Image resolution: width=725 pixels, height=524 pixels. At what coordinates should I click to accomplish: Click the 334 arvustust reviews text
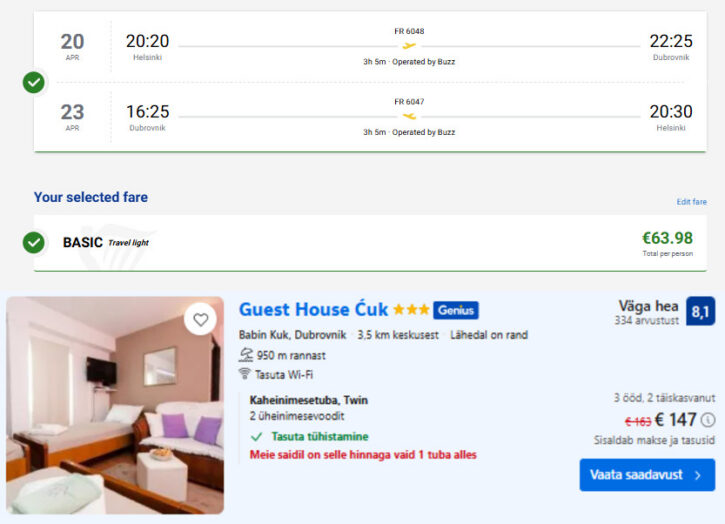click(645, 321)
